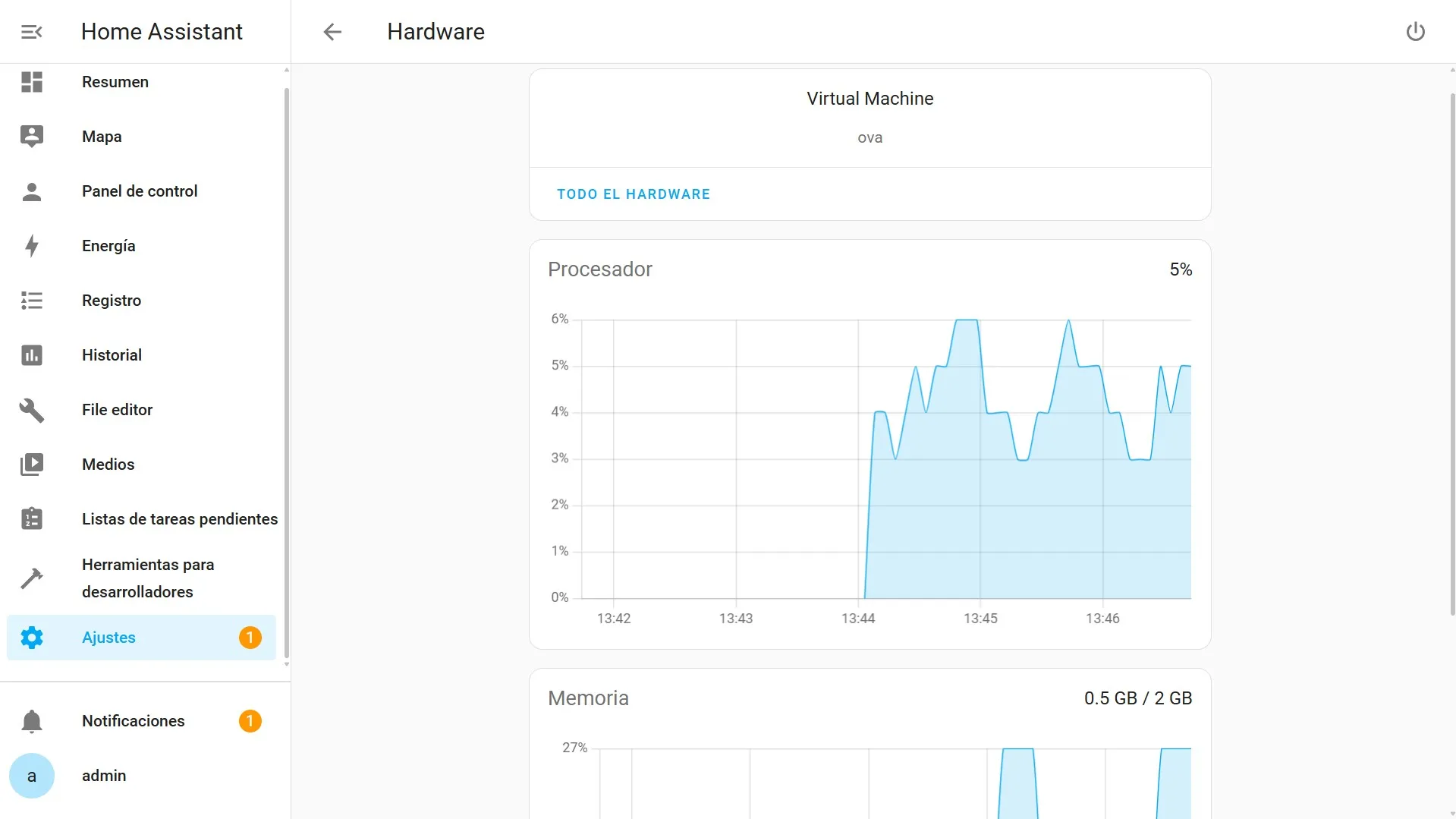The image size is (1456, 819).
Task: Open the Resumen menu item
Action: pos(141,82)
